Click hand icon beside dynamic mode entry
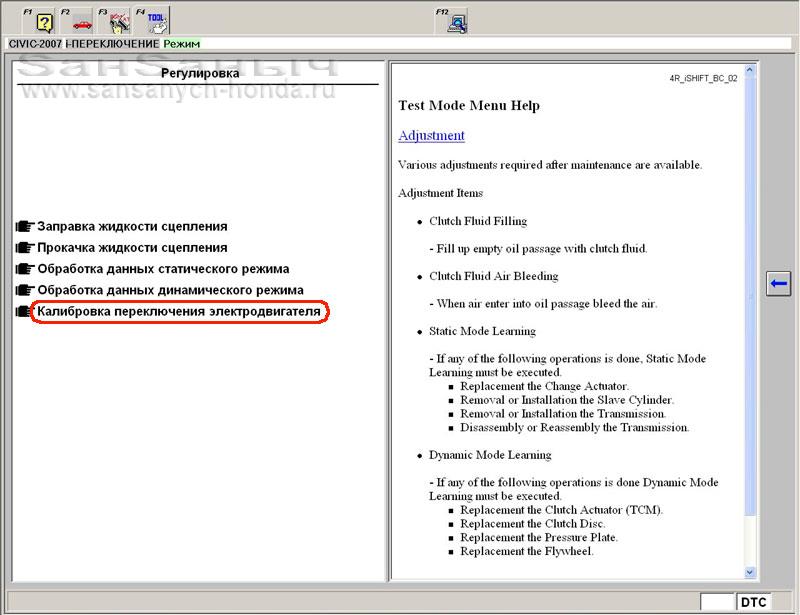The height and width of the screenshot is (615, 800). (x=24, y=290)
